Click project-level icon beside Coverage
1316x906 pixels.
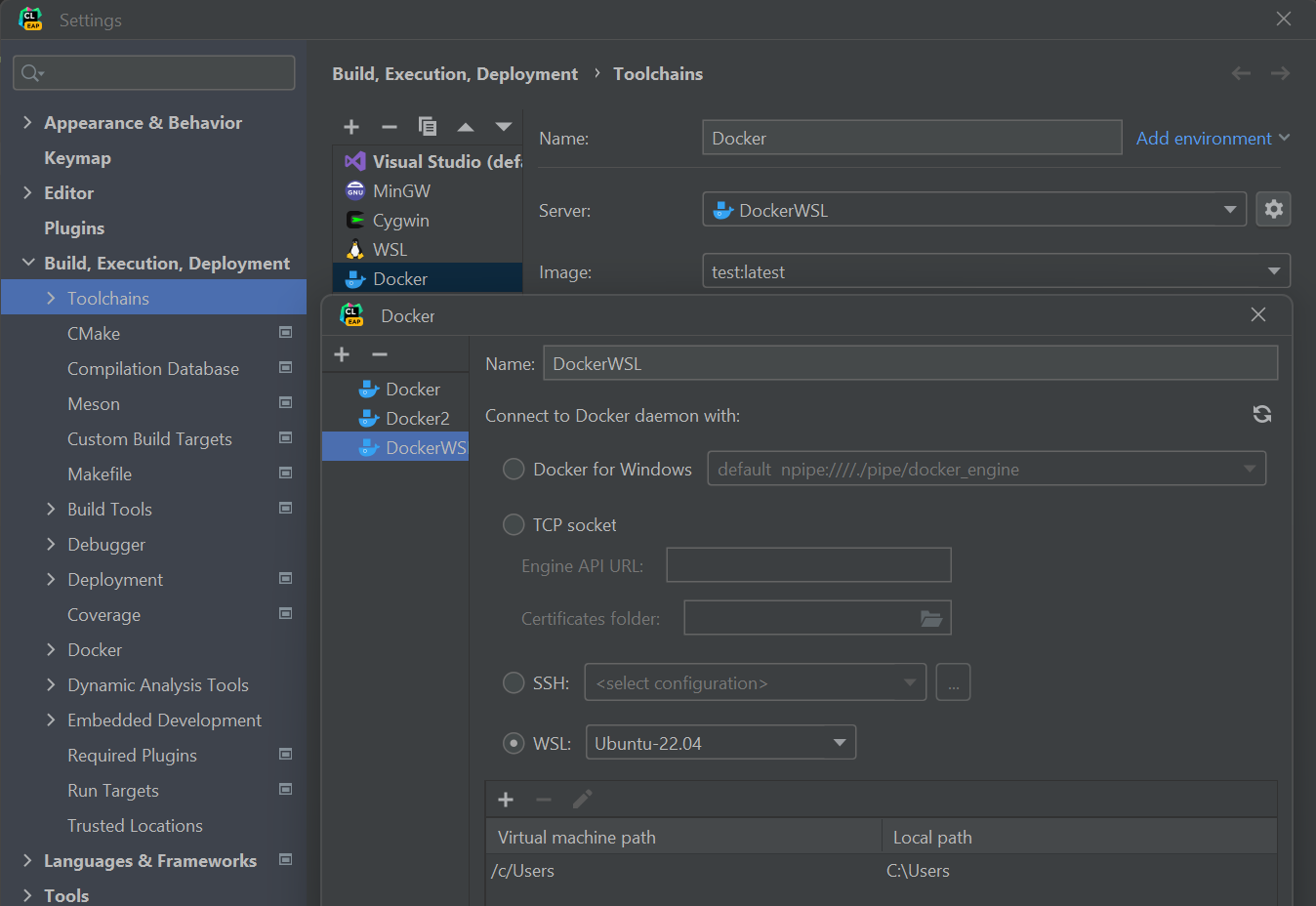tap(286, 613)
